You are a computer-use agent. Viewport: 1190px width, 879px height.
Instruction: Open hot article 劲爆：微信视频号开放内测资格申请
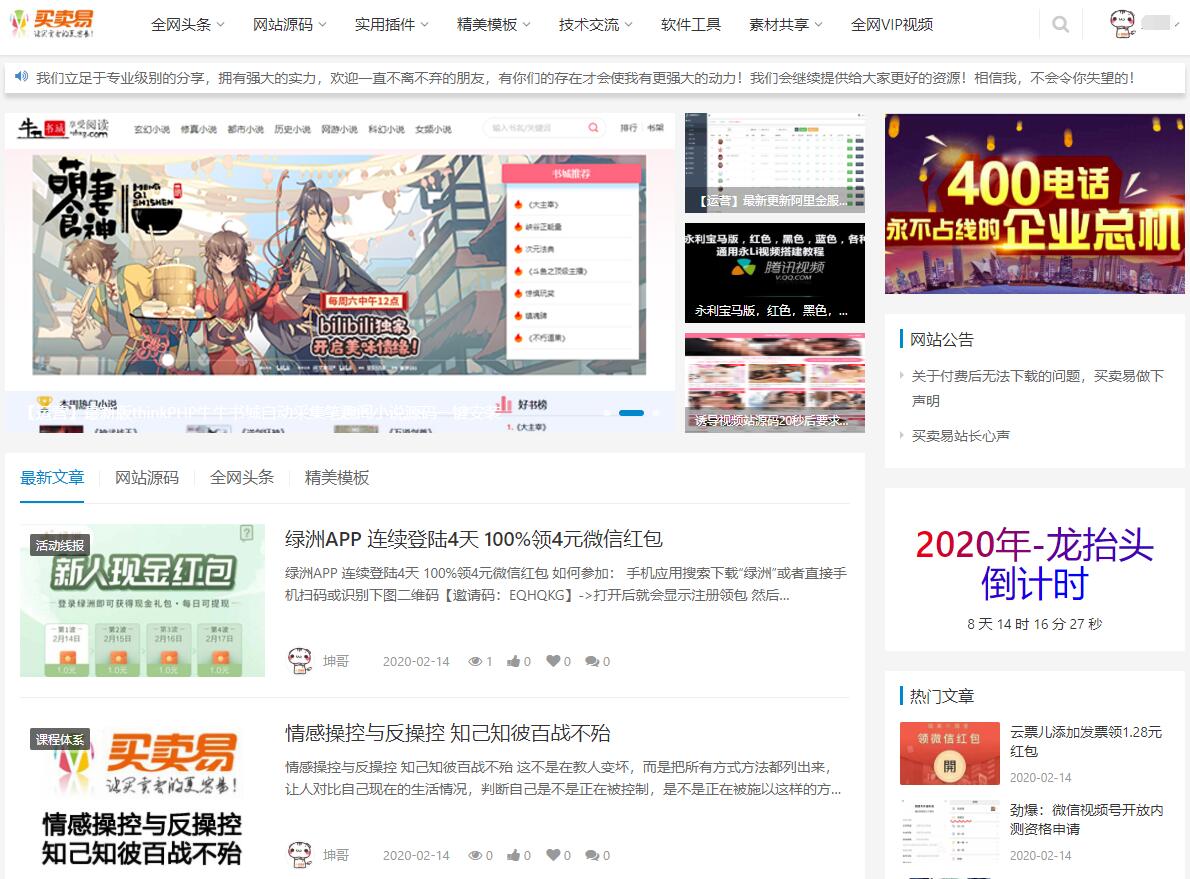[x=1086, y=820]
